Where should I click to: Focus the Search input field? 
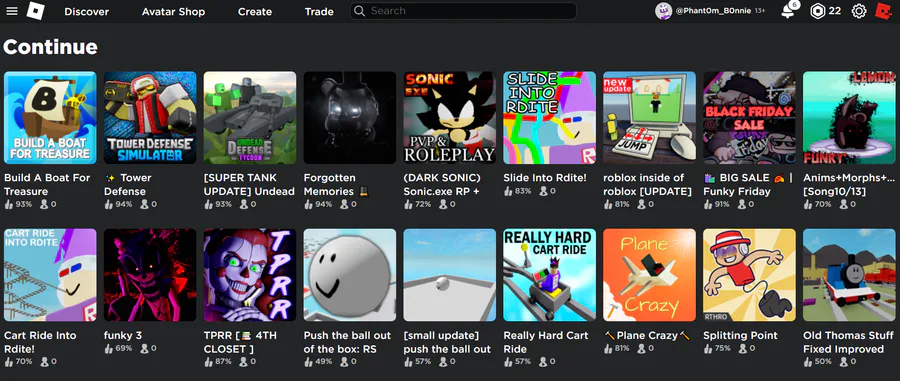tap(463, 11)
